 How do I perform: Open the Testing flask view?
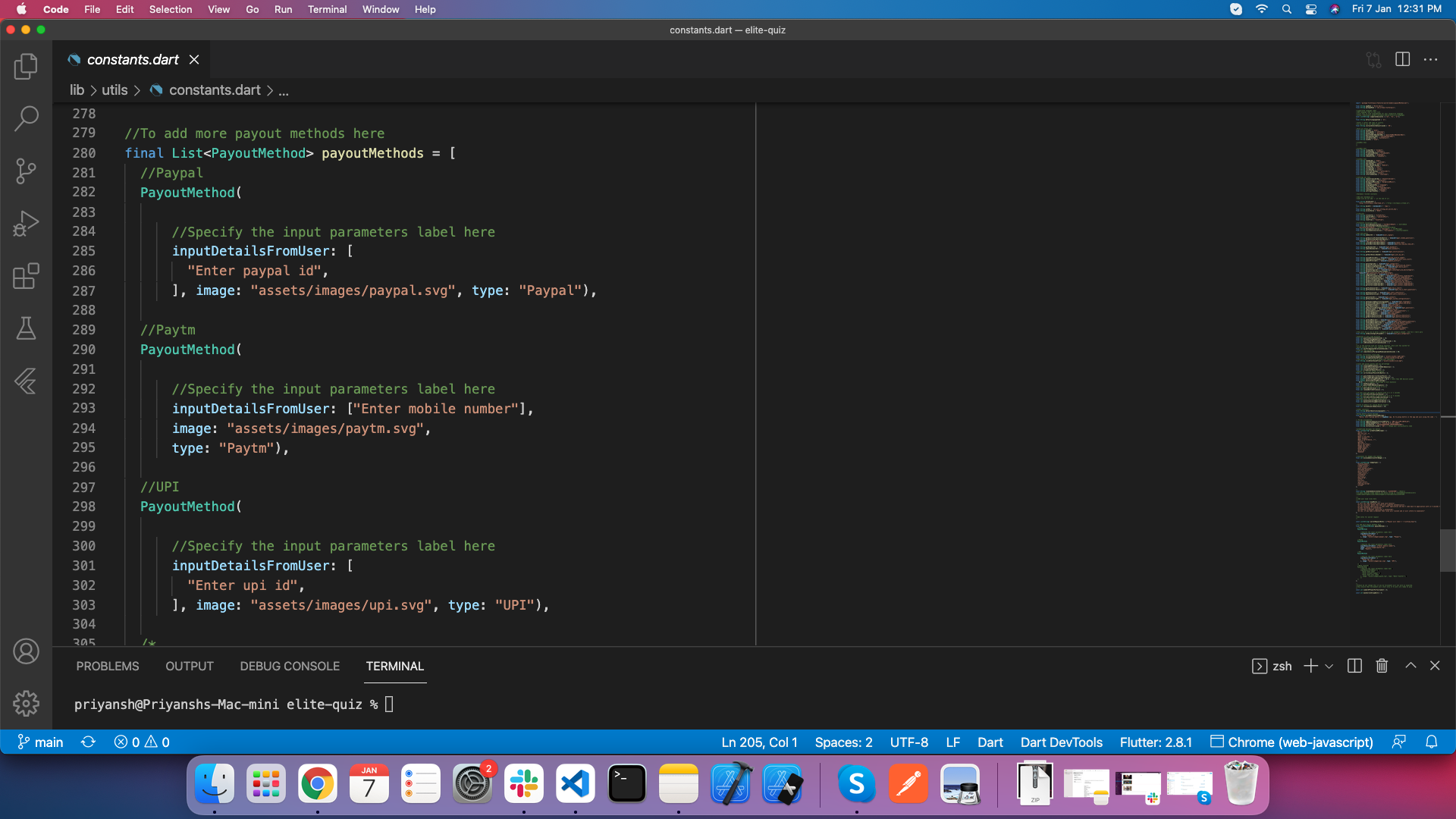pyautogui.click(x=26, y=328)
